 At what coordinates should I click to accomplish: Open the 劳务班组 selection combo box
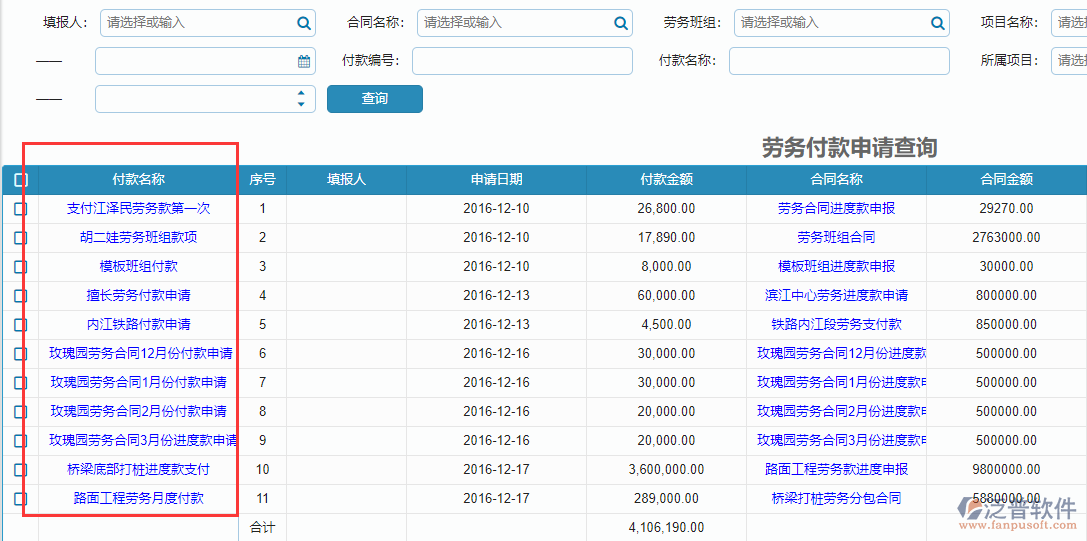pyautogui.click(x=830, y=23)
